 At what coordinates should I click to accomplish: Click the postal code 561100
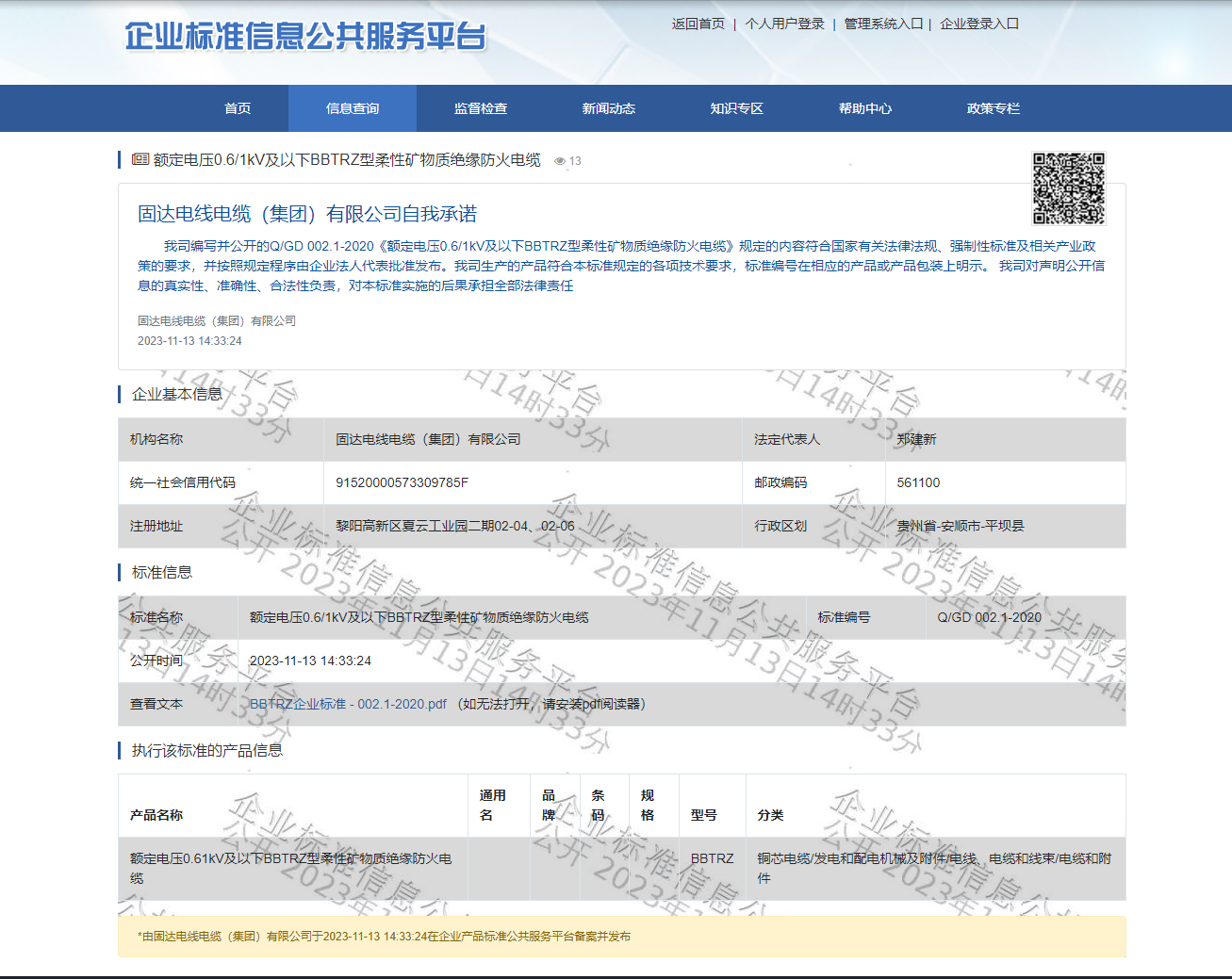pyautogui.click(x=918, y=482)
